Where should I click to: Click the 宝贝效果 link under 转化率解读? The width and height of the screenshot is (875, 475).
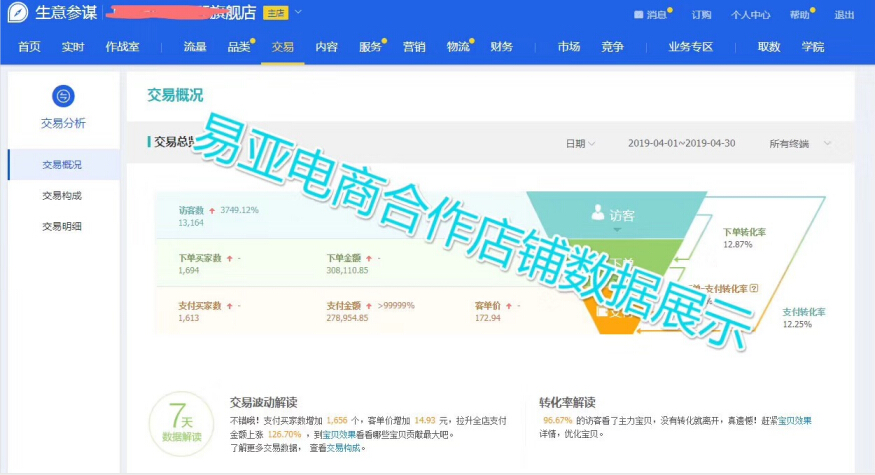(795, 421)
